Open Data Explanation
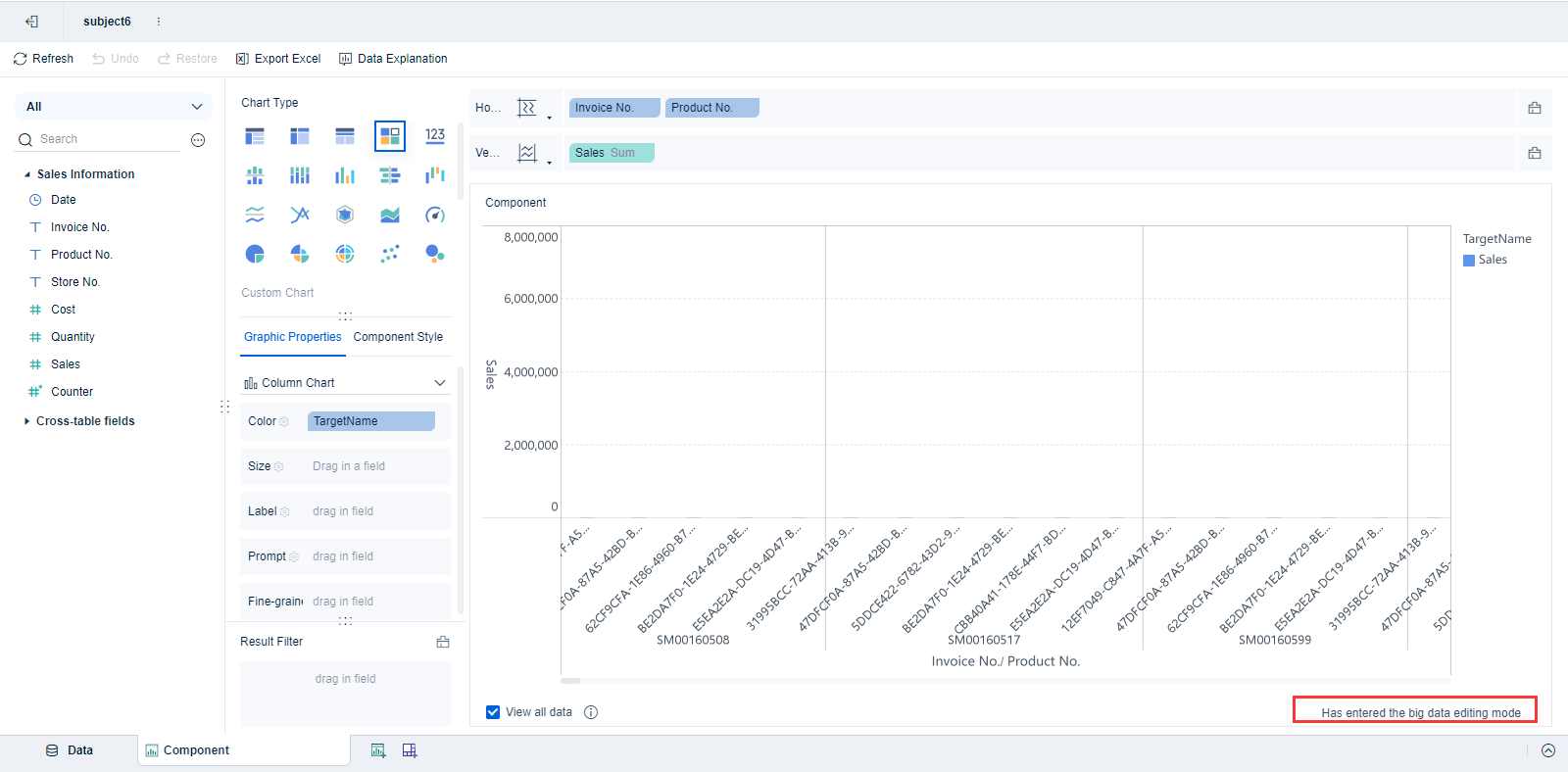This screenshot has height=772, width=1568. (393, 59)
